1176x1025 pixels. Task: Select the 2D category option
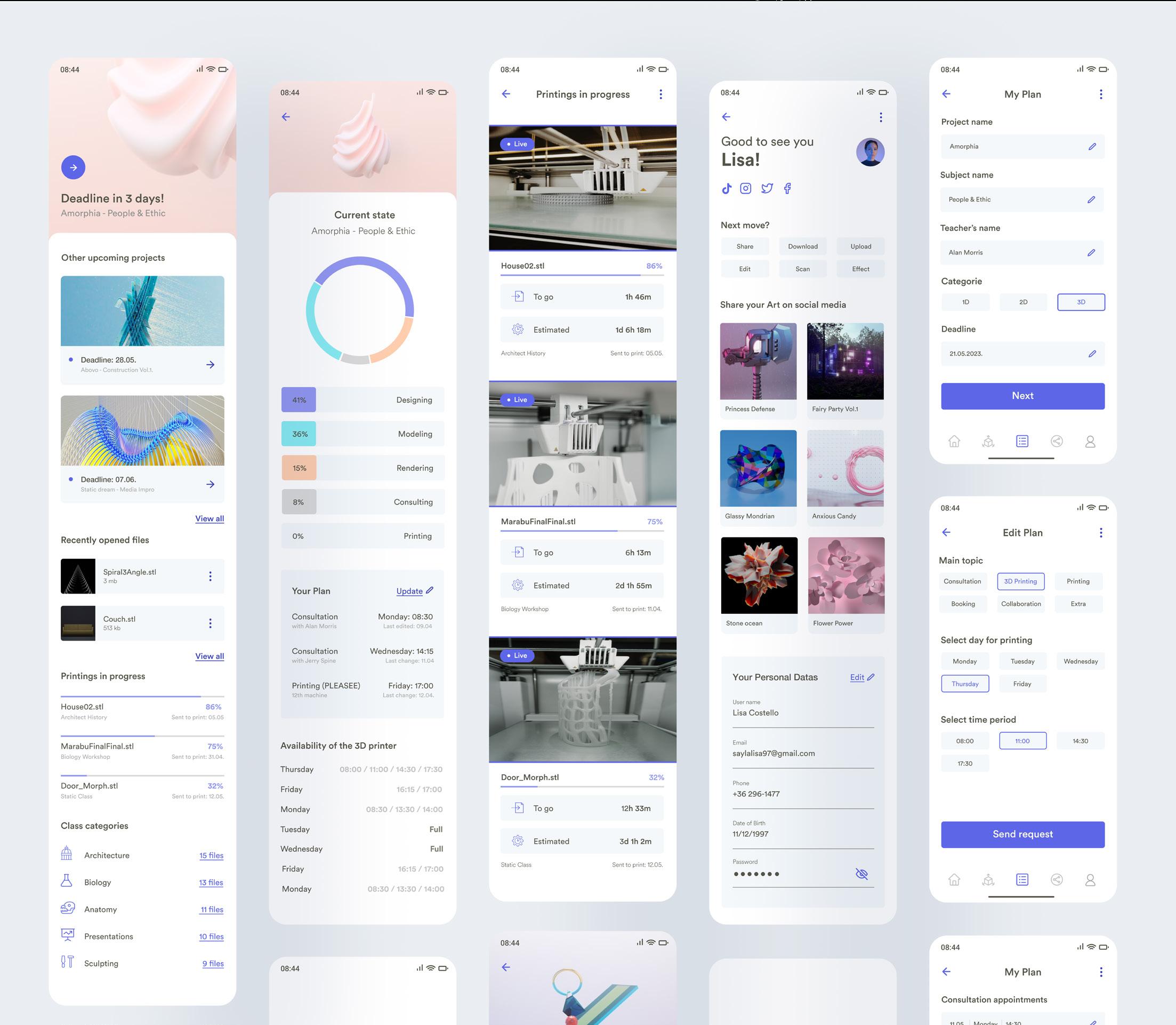[x=1023, y=302]
